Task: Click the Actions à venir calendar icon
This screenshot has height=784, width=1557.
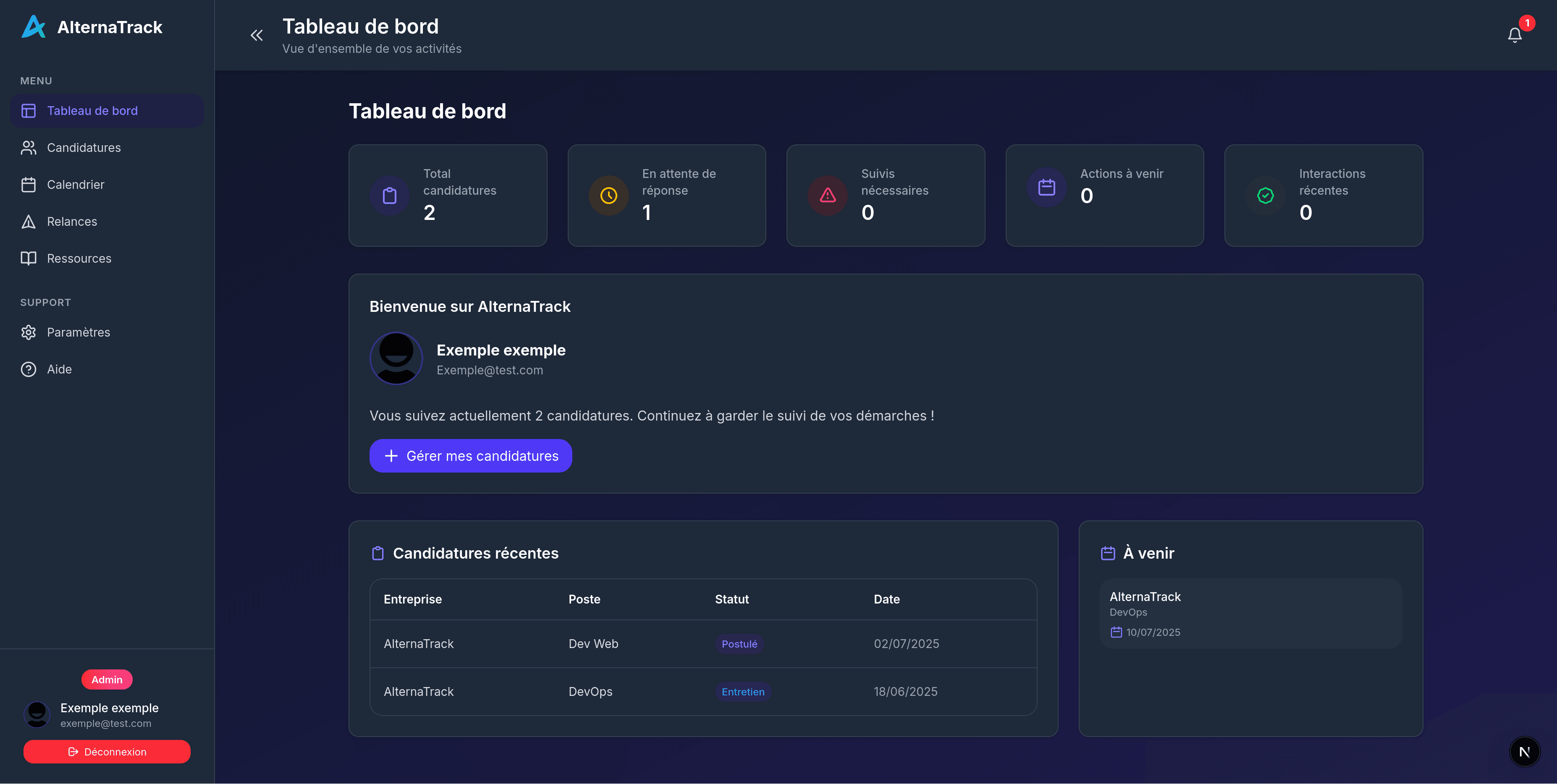Action: pyautogui.click(x=1046, y=188)
